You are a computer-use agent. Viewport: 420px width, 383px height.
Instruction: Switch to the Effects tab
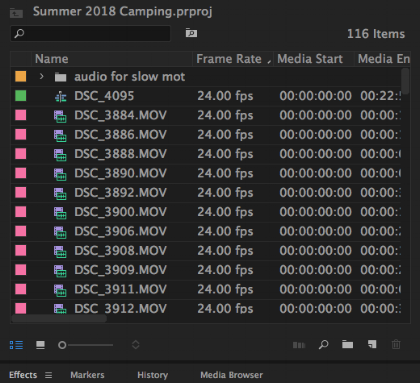[23, 375]
